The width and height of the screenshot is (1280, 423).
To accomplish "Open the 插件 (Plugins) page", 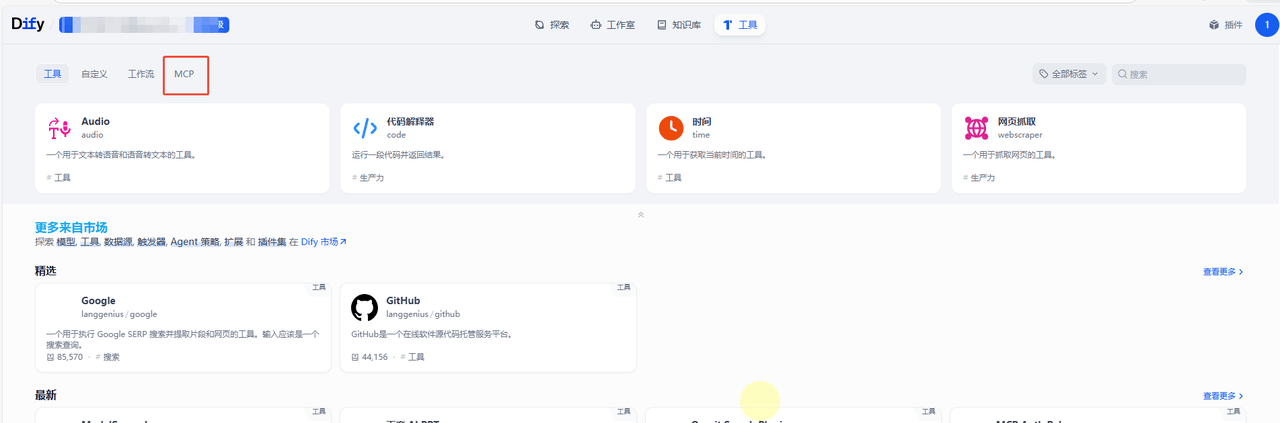I will 1225,25.
